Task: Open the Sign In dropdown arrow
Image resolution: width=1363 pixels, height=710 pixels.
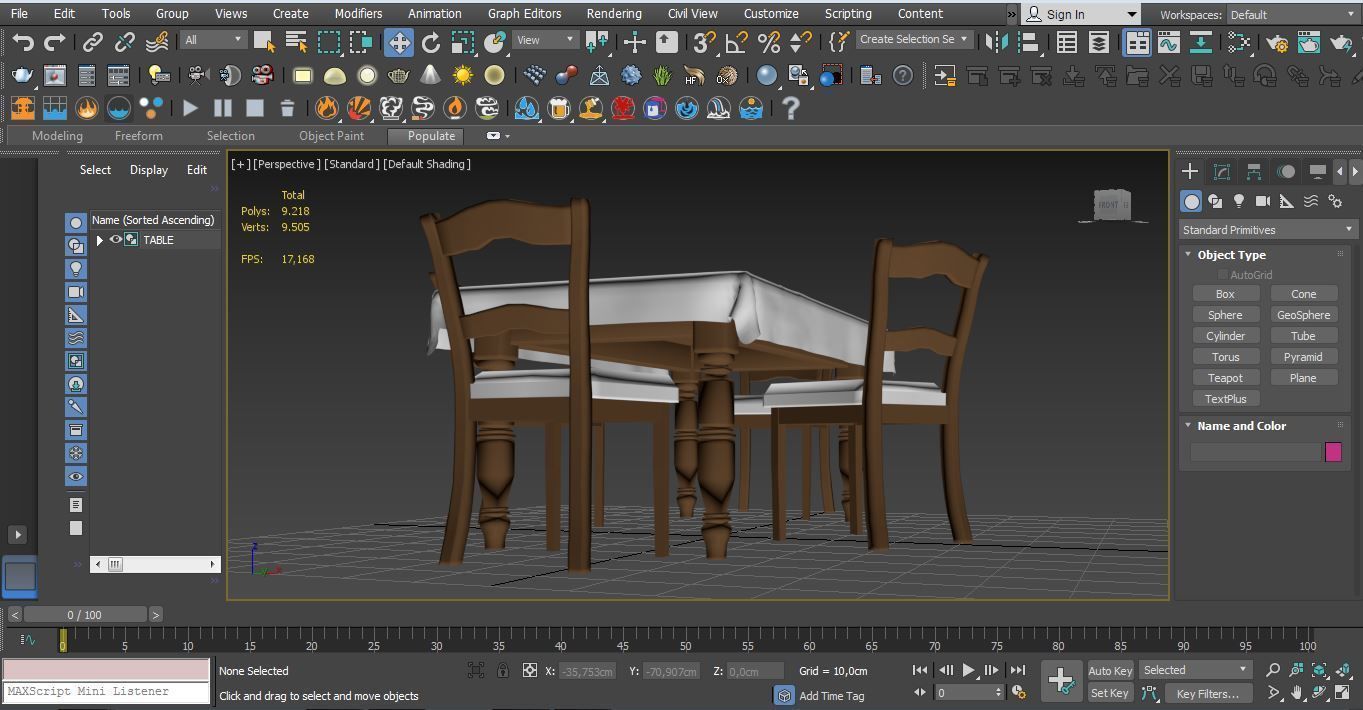Action: [x=1132, y=15]
